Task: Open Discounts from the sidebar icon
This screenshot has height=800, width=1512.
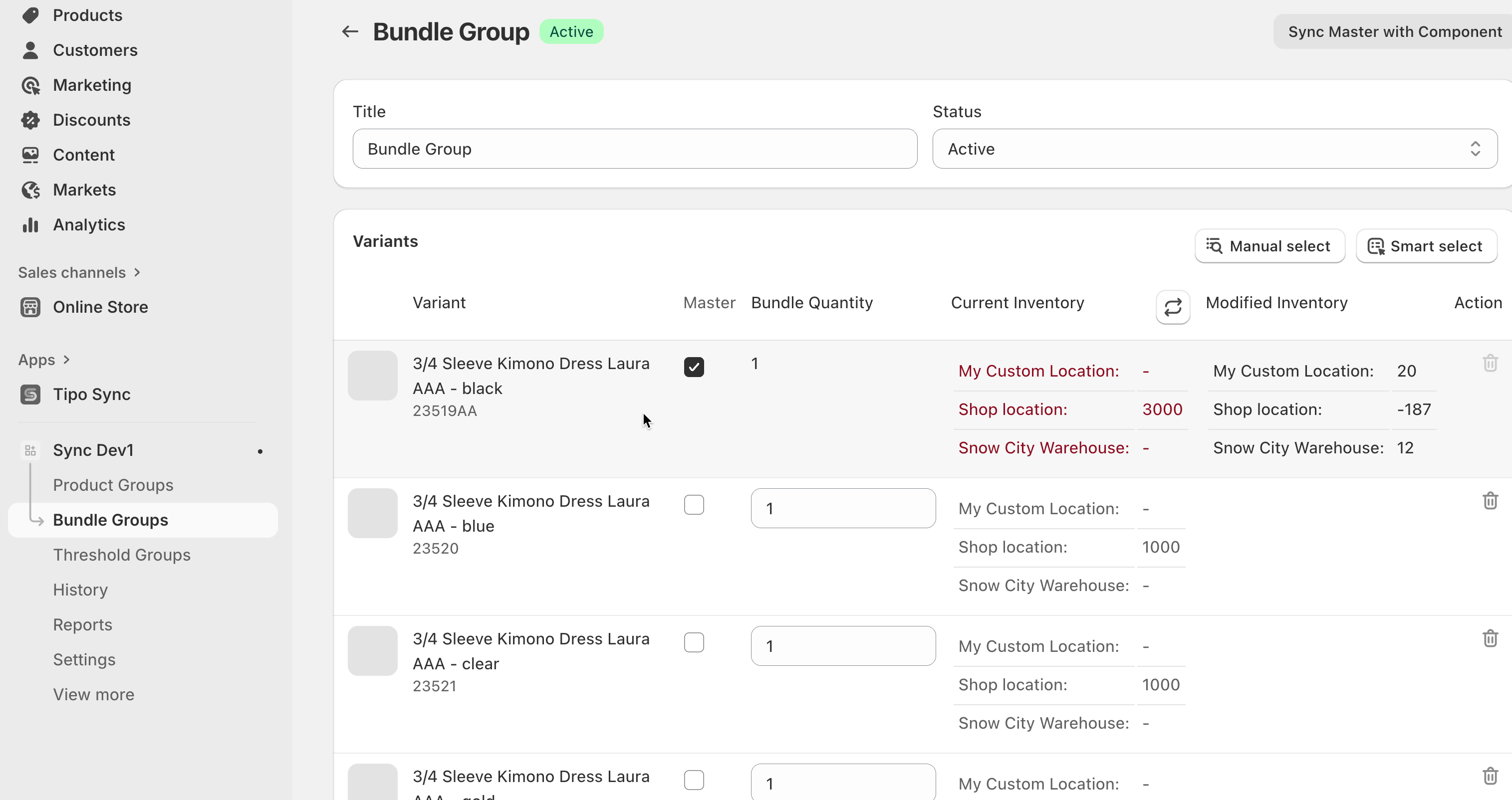Action: (x=30, y=120)
